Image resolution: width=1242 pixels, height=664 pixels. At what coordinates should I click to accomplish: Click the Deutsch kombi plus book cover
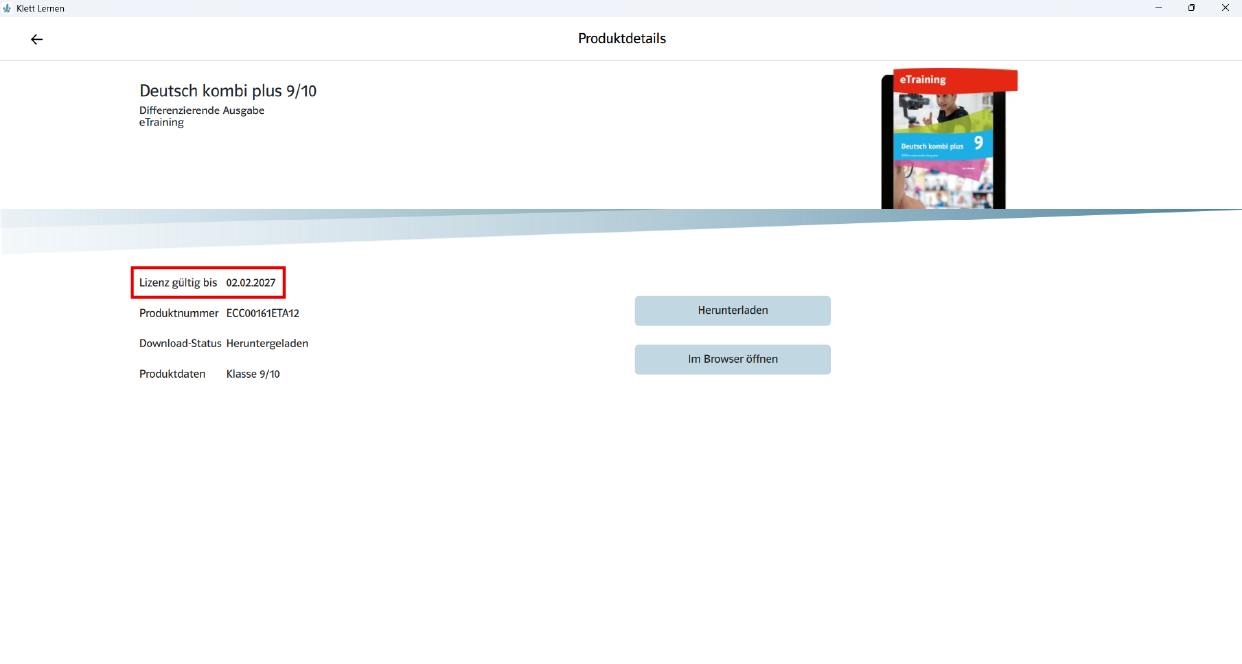[943, 150]
